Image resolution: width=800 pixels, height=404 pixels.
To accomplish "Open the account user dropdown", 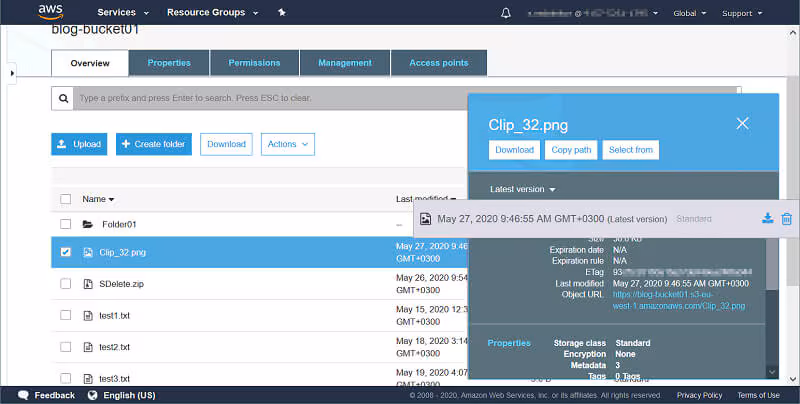I will point(593,13).
